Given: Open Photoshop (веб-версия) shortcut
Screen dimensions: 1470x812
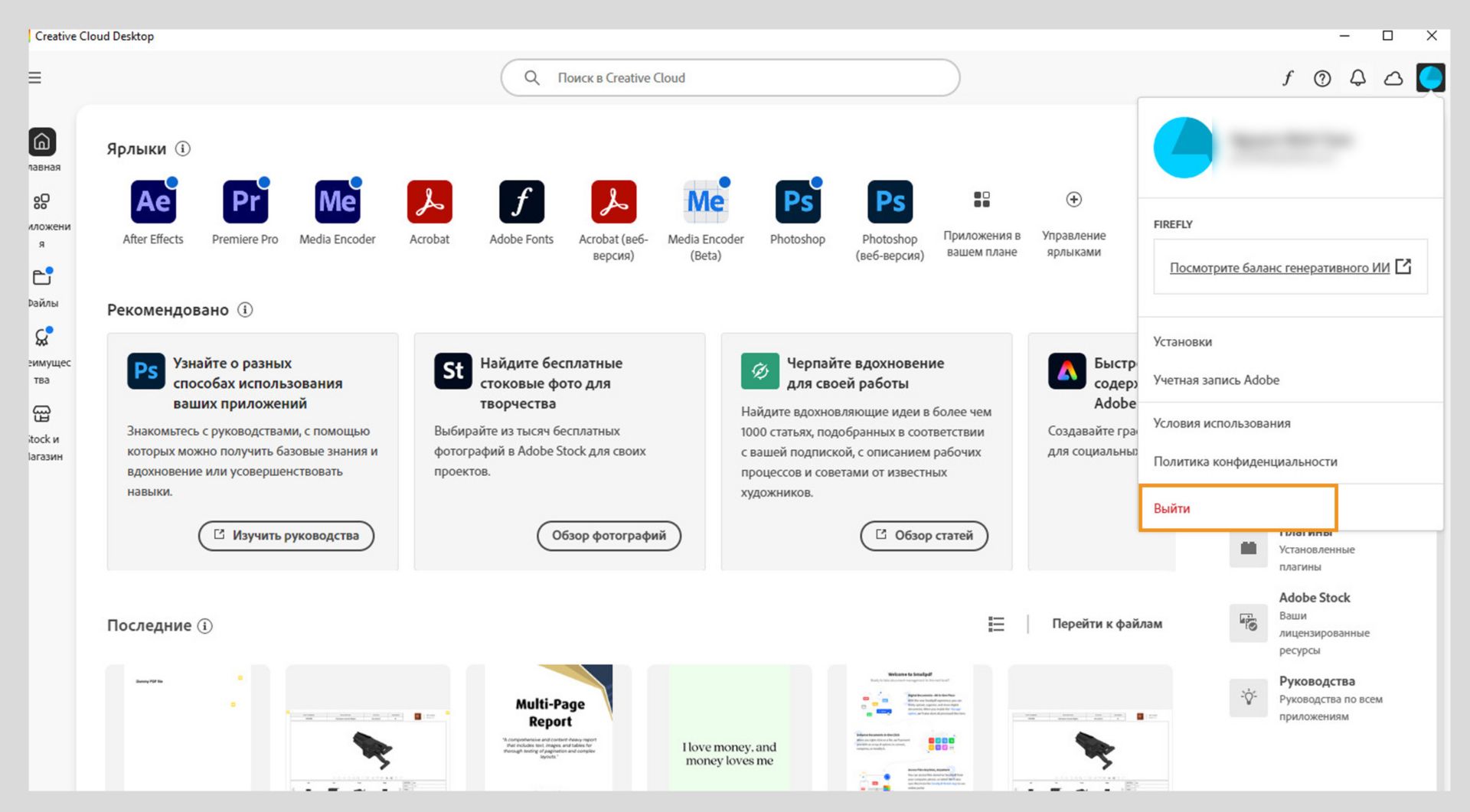Looking at the screenshot, I should (x=890, y=202).
